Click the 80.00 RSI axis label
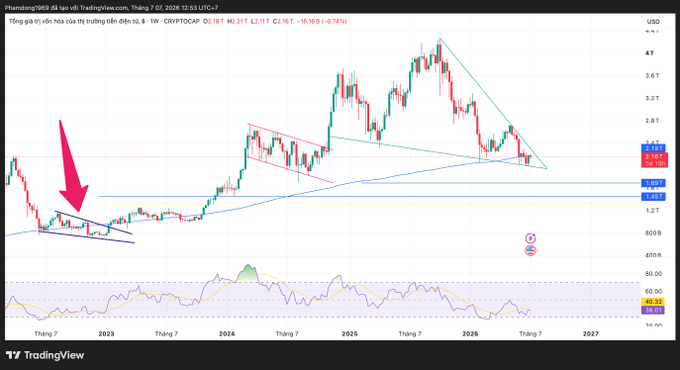The height and width of the screenshot is (370, 680). 653,274
